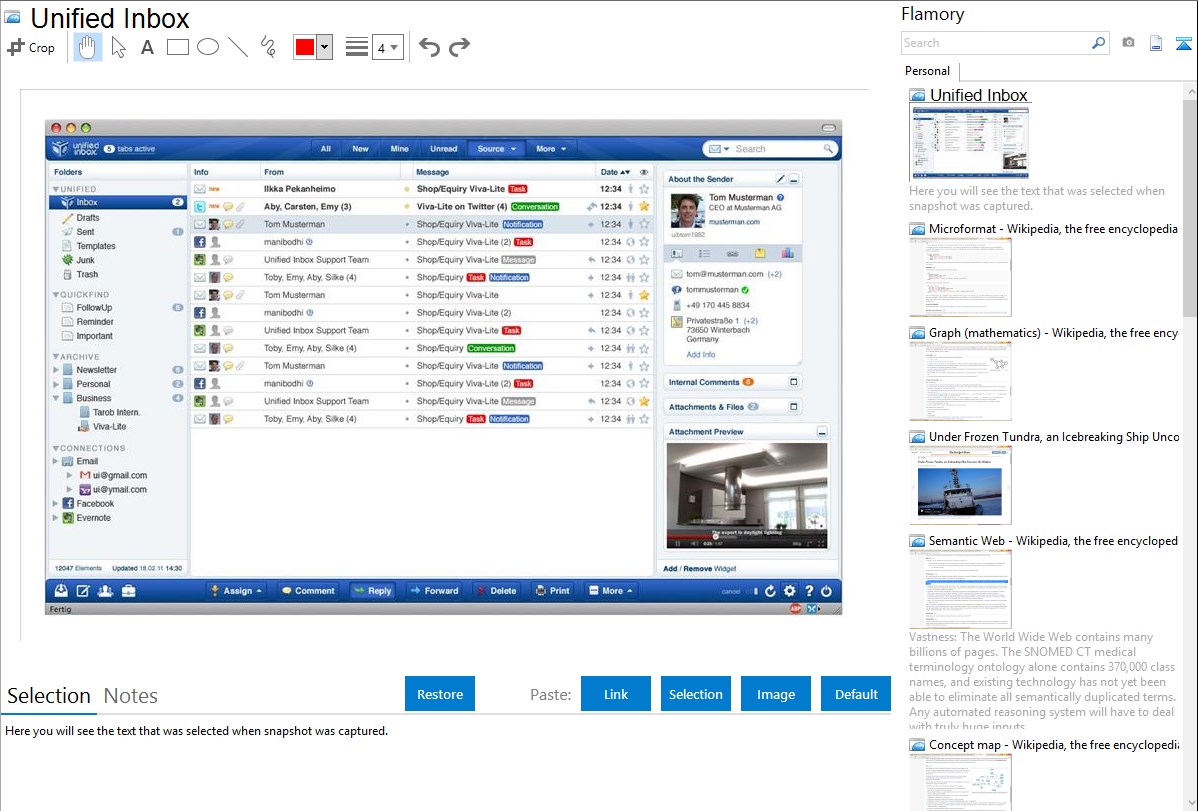Click the refresh icon in snapshot toolbar

(770, 591)
